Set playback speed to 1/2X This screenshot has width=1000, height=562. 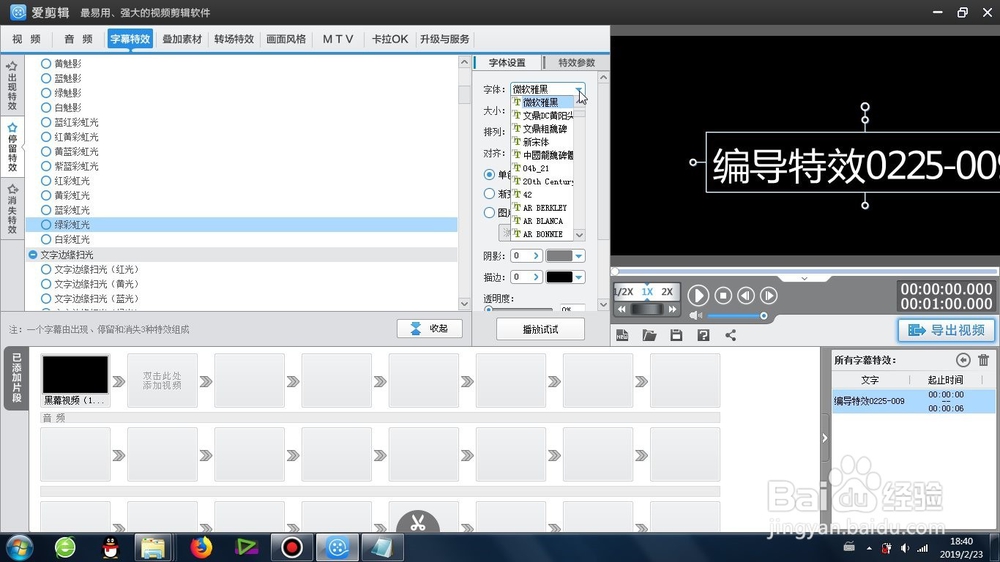(x=624, y=292)
